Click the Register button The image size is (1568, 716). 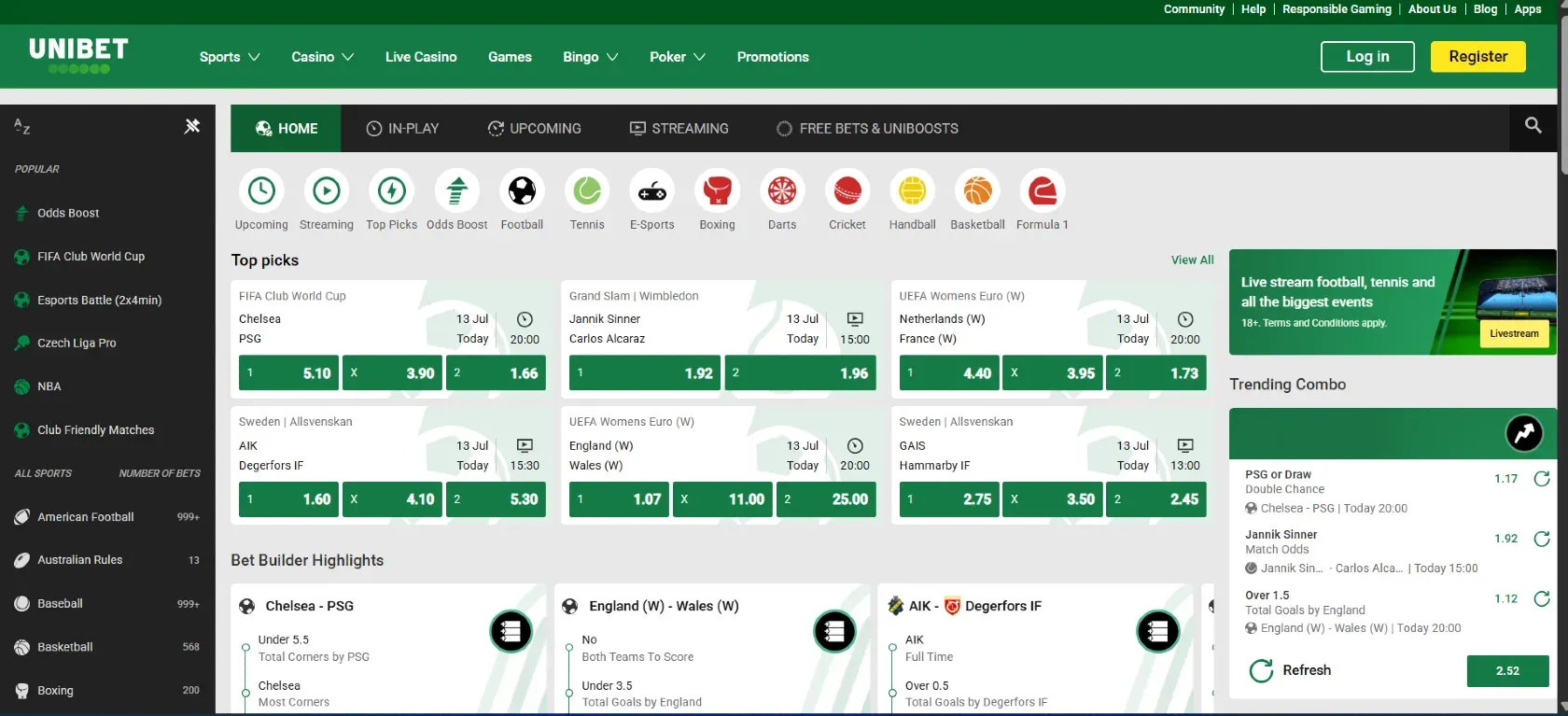(1478, 57)
